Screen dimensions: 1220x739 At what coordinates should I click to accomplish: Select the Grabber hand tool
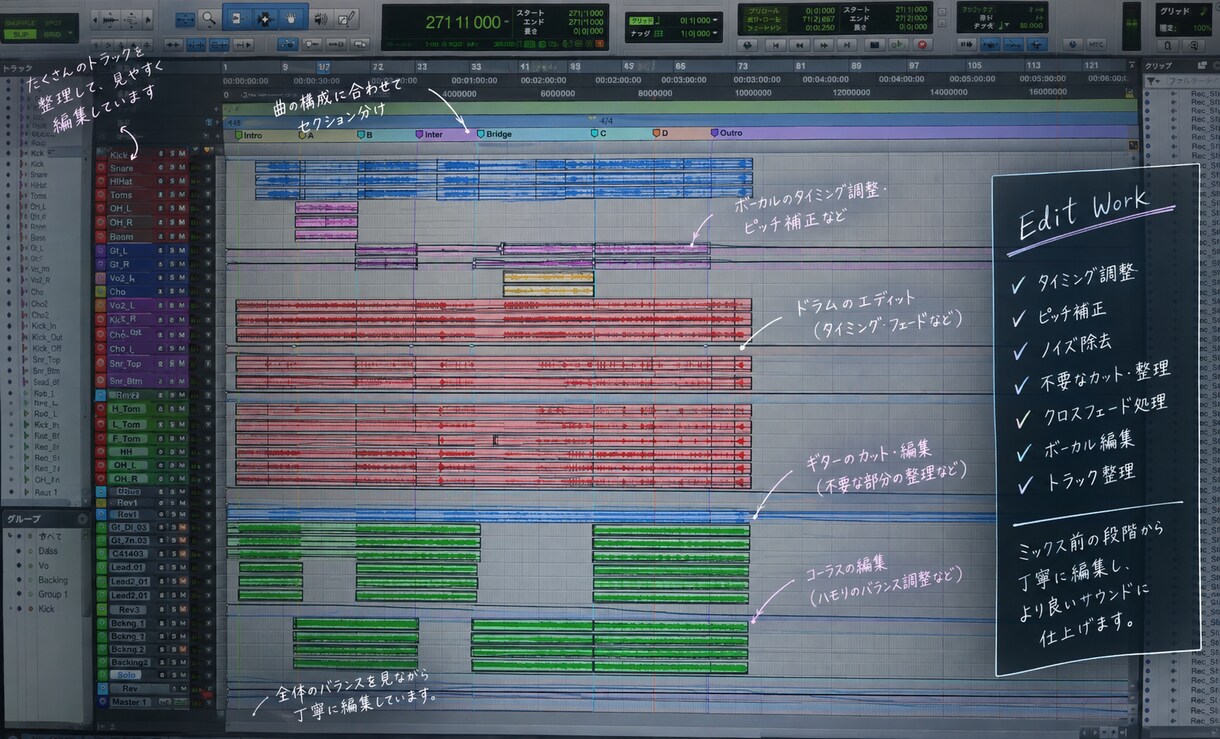click(x=293, y=18)
